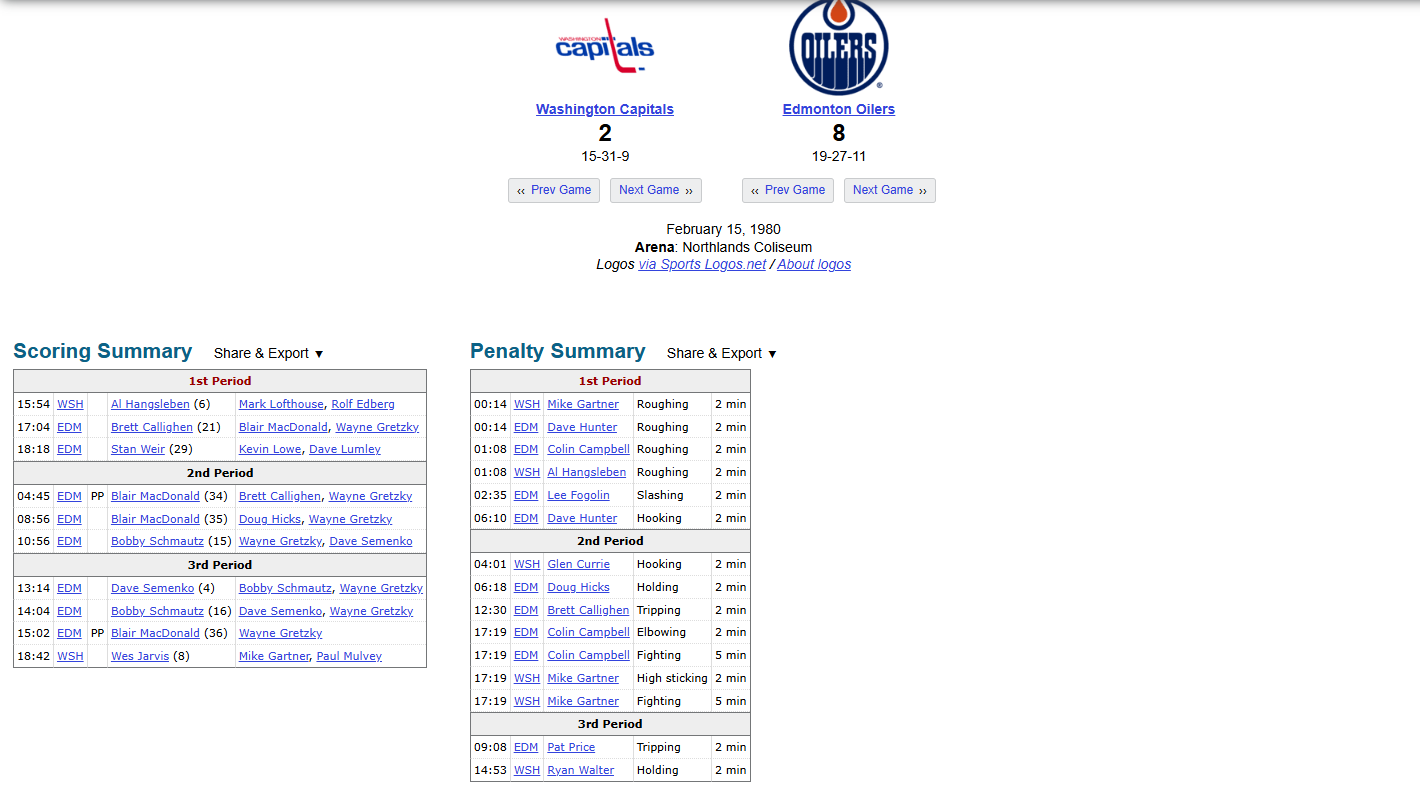
Task: Open the Edmonton Oilers team name link
Action: [839, 109]
